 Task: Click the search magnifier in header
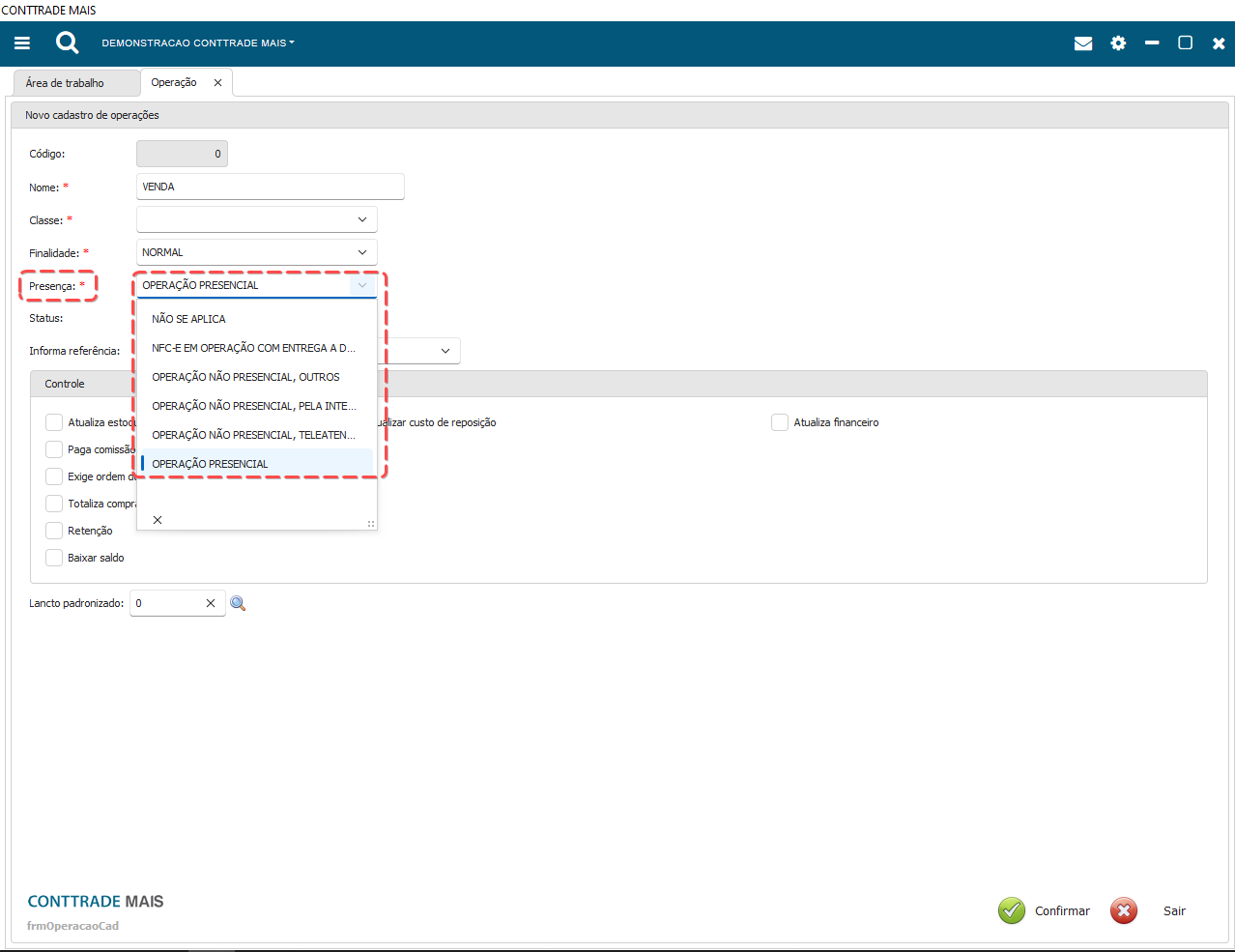tap(67, 43)
